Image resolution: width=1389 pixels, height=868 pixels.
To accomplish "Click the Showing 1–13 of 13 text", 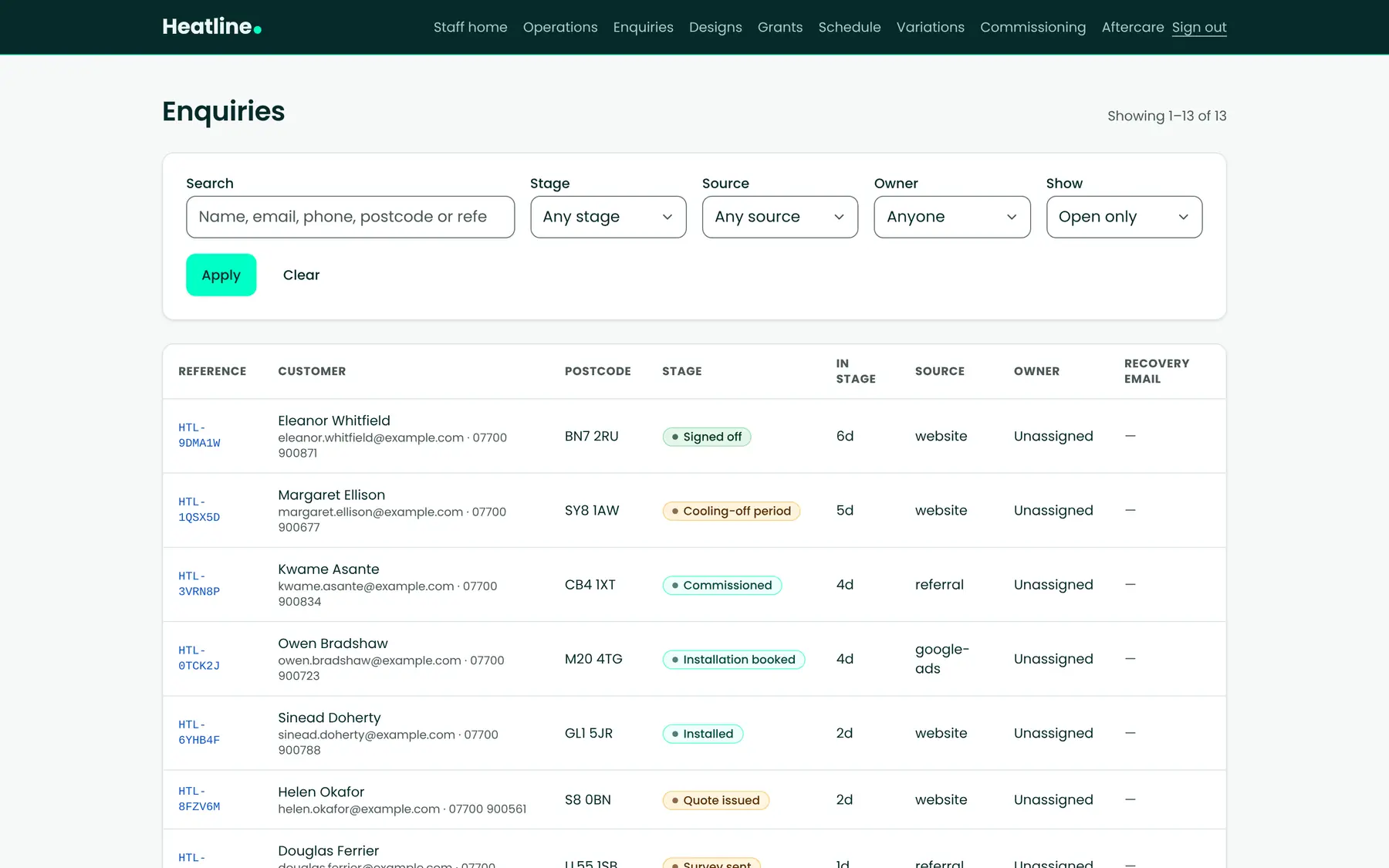I will pyautogui.click(x=1167, y=116).
